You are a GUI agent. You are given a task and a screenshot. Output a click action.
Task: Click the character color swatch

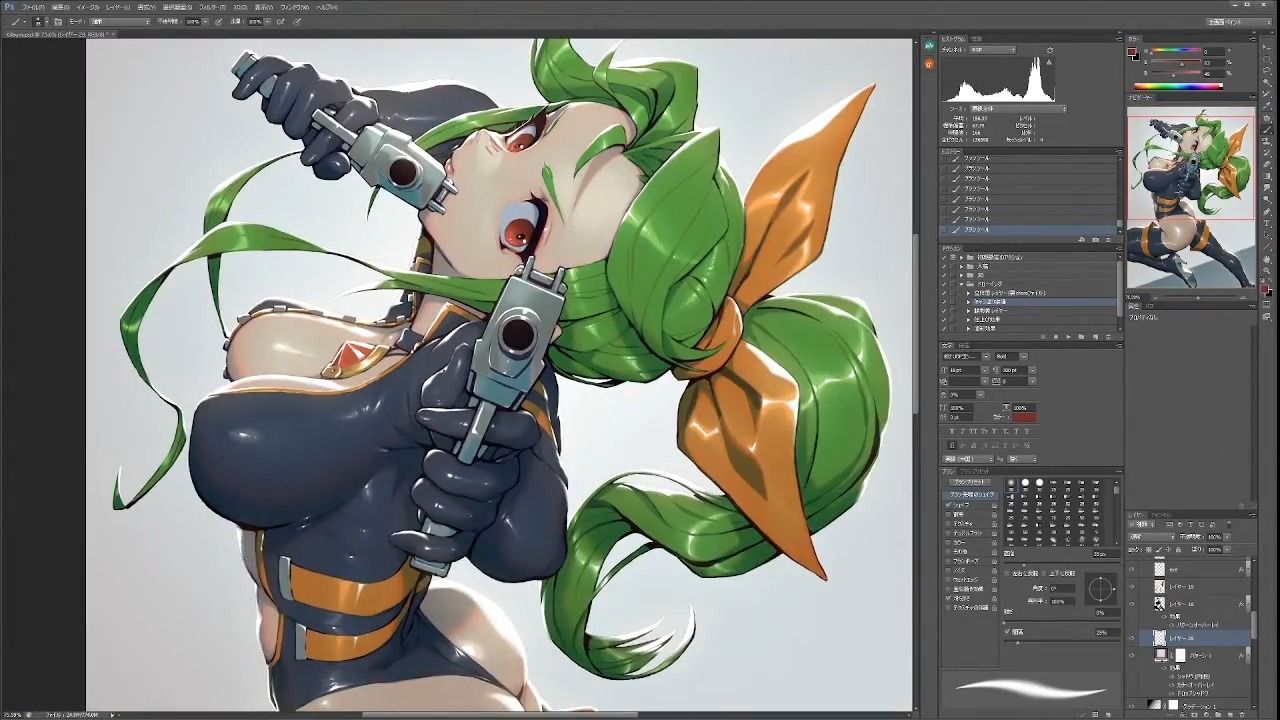click(x=1024, y=417)
